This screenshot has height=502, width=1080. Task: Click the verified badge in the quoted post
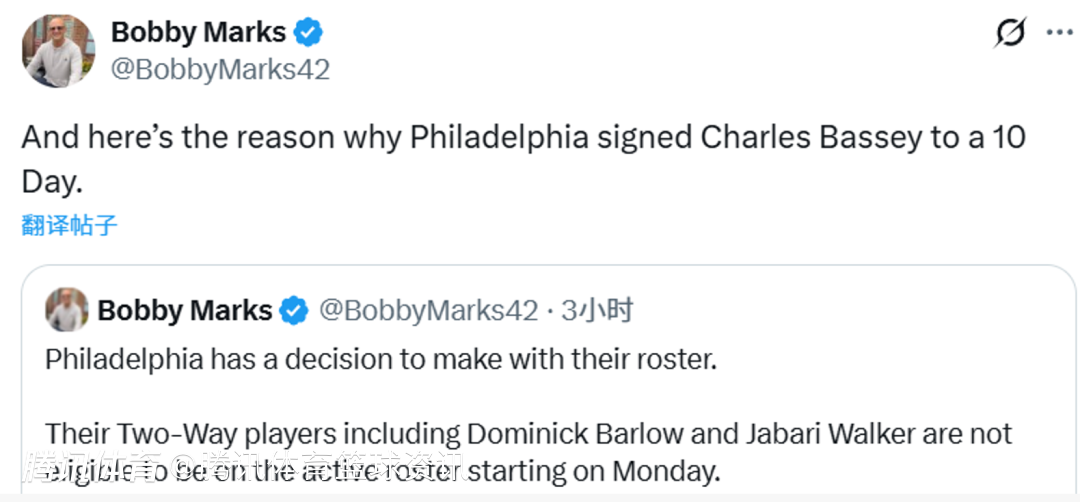[x=294, y=311]
